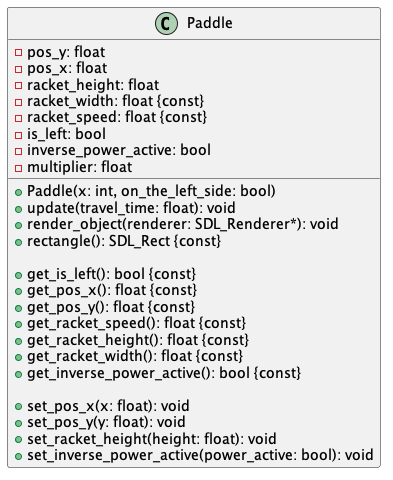Select inverse_power_active: bool field

pos(119,150)
